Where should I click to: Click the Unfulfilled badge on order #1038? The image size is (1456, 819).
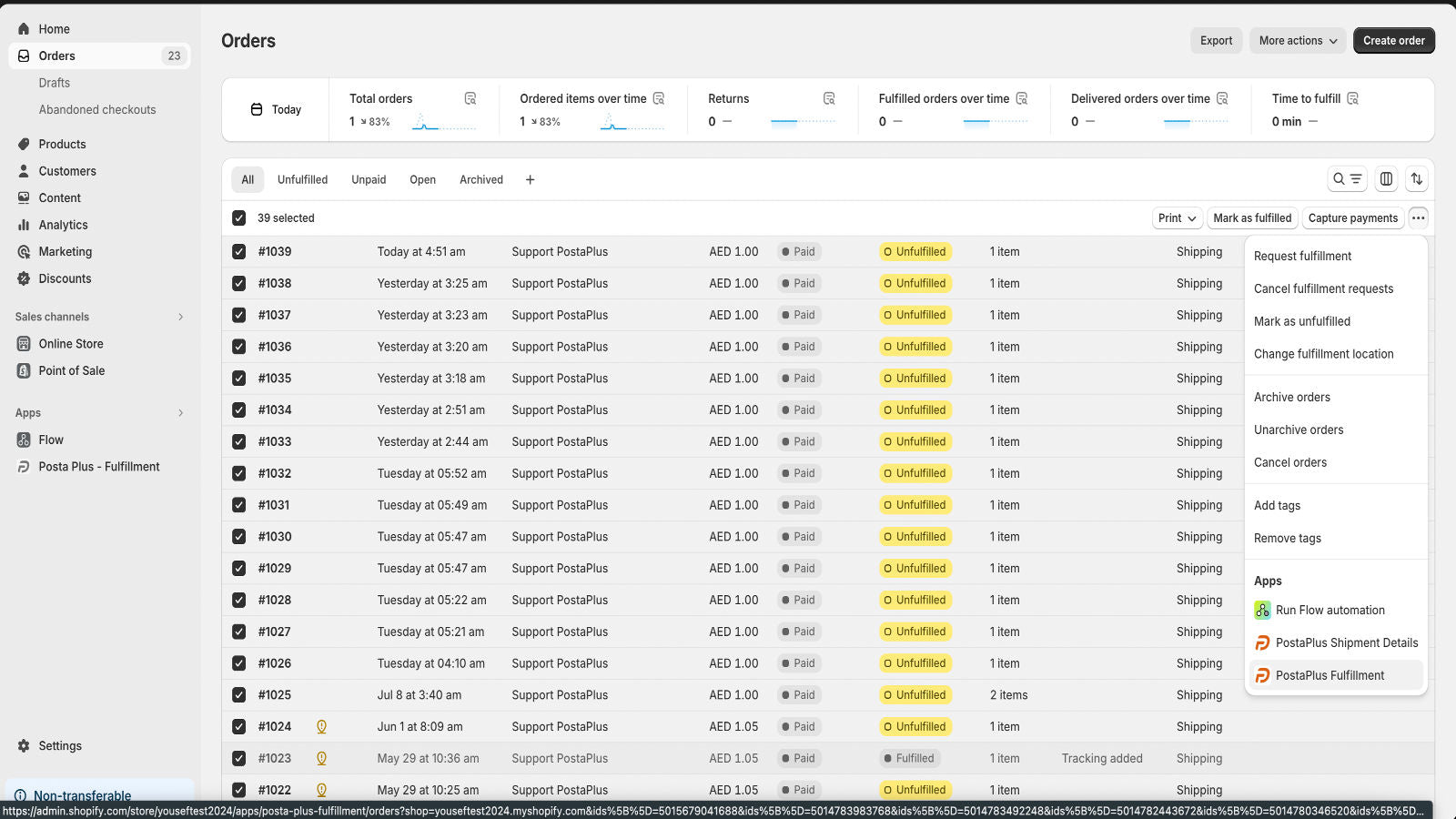[x=915, y=283]
